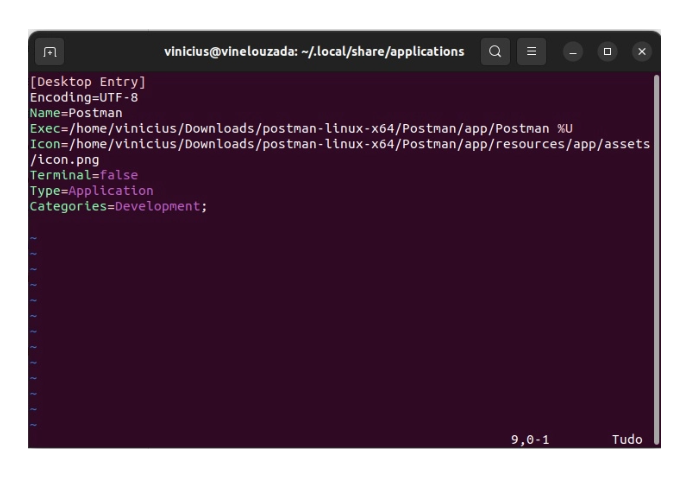Image resolution: width=689 pixels, height=478 pixels.
Task: Click the %U argument on Exec line
Action: [x=565, y=129]
